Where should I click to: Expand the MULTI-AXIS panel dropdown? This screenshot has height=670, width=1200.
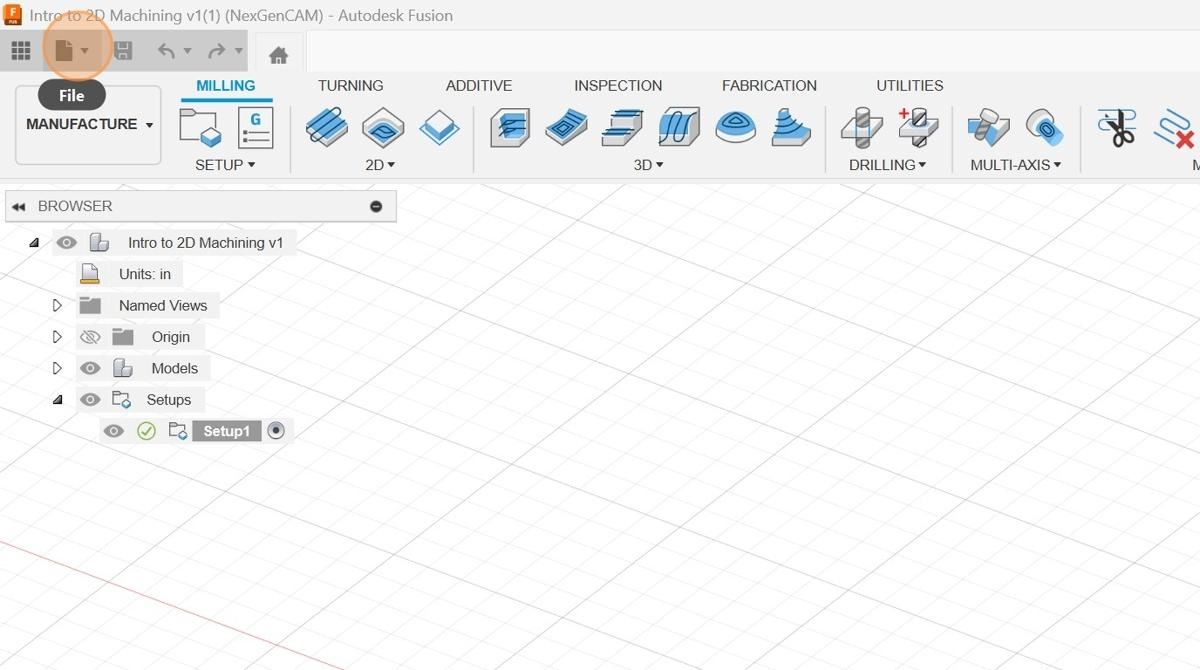tap(1016, 165)
